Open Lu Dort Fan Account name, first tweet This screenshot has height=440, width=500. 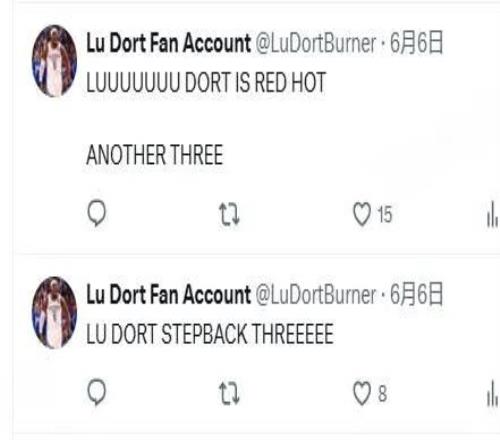pos(168,43)
